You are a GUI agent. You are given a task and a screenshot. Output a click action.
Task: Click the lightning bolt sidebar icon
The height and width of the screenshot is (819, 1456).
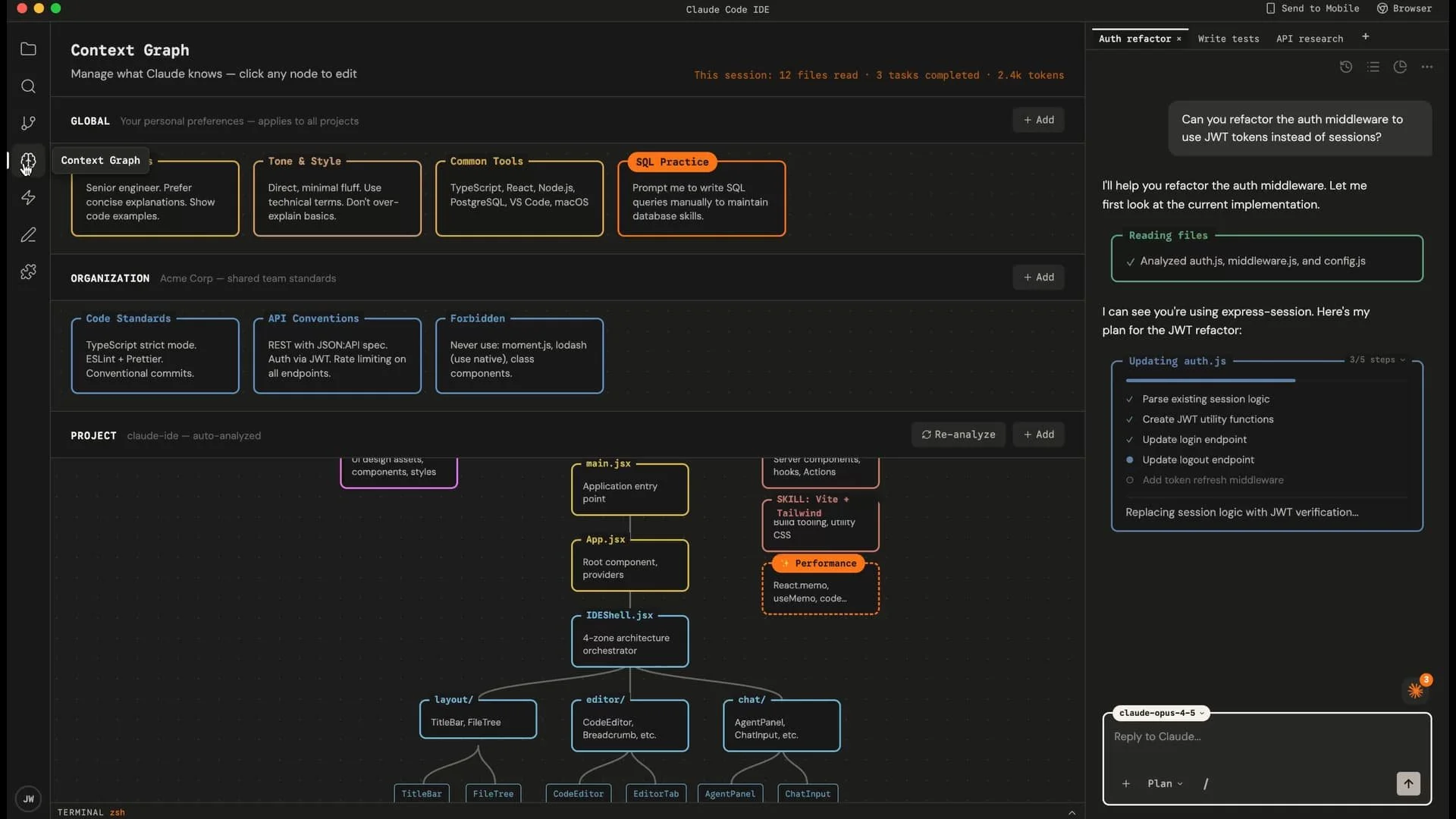28,198
